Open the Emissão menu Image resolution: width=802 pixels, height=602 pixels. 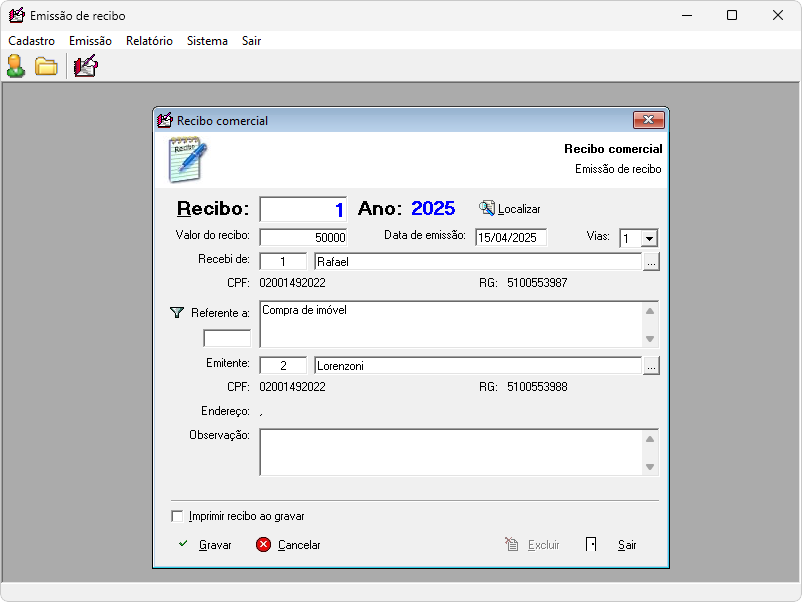[x=90, y=41]
